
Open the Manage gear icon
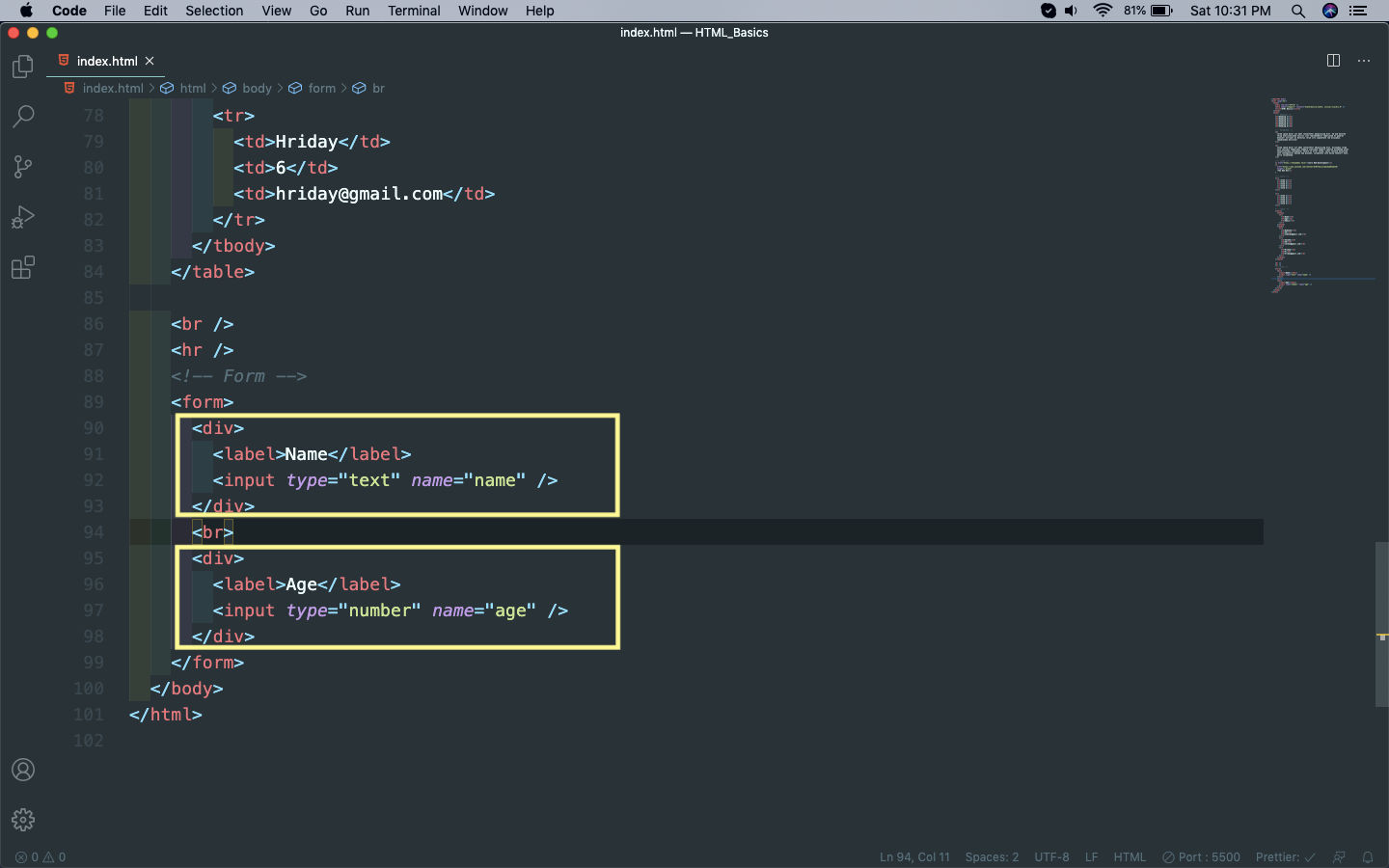pos(23,820)
